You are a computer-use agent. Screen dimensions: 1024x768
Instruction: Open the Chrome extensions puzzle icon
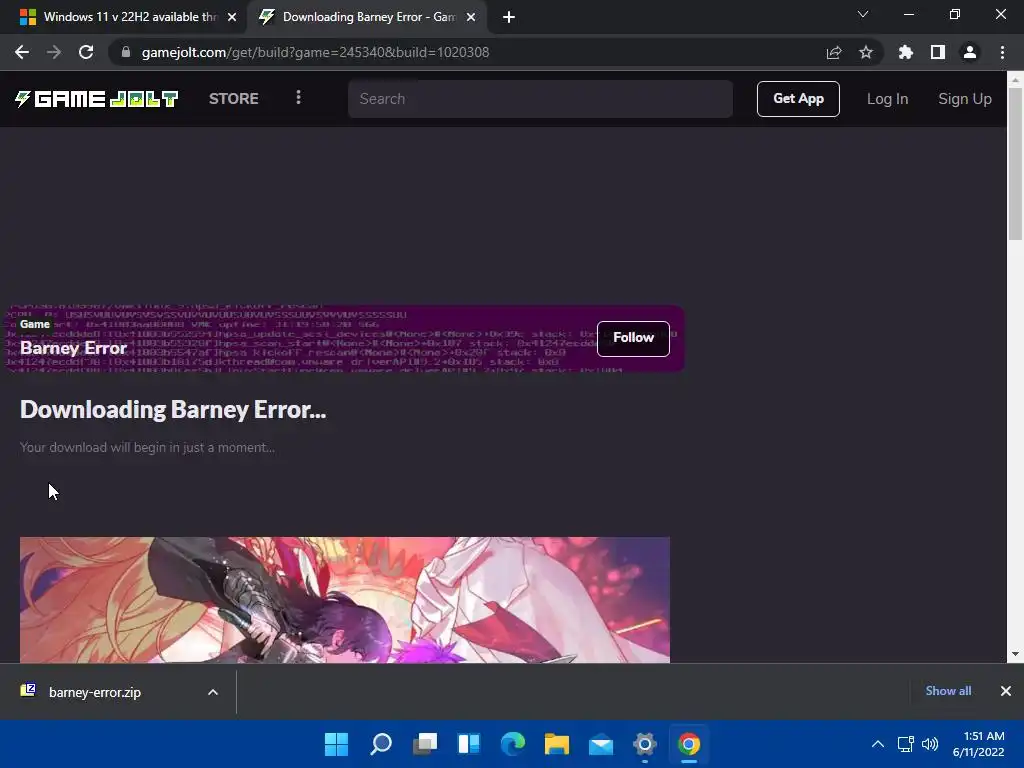tap(906, 52)
